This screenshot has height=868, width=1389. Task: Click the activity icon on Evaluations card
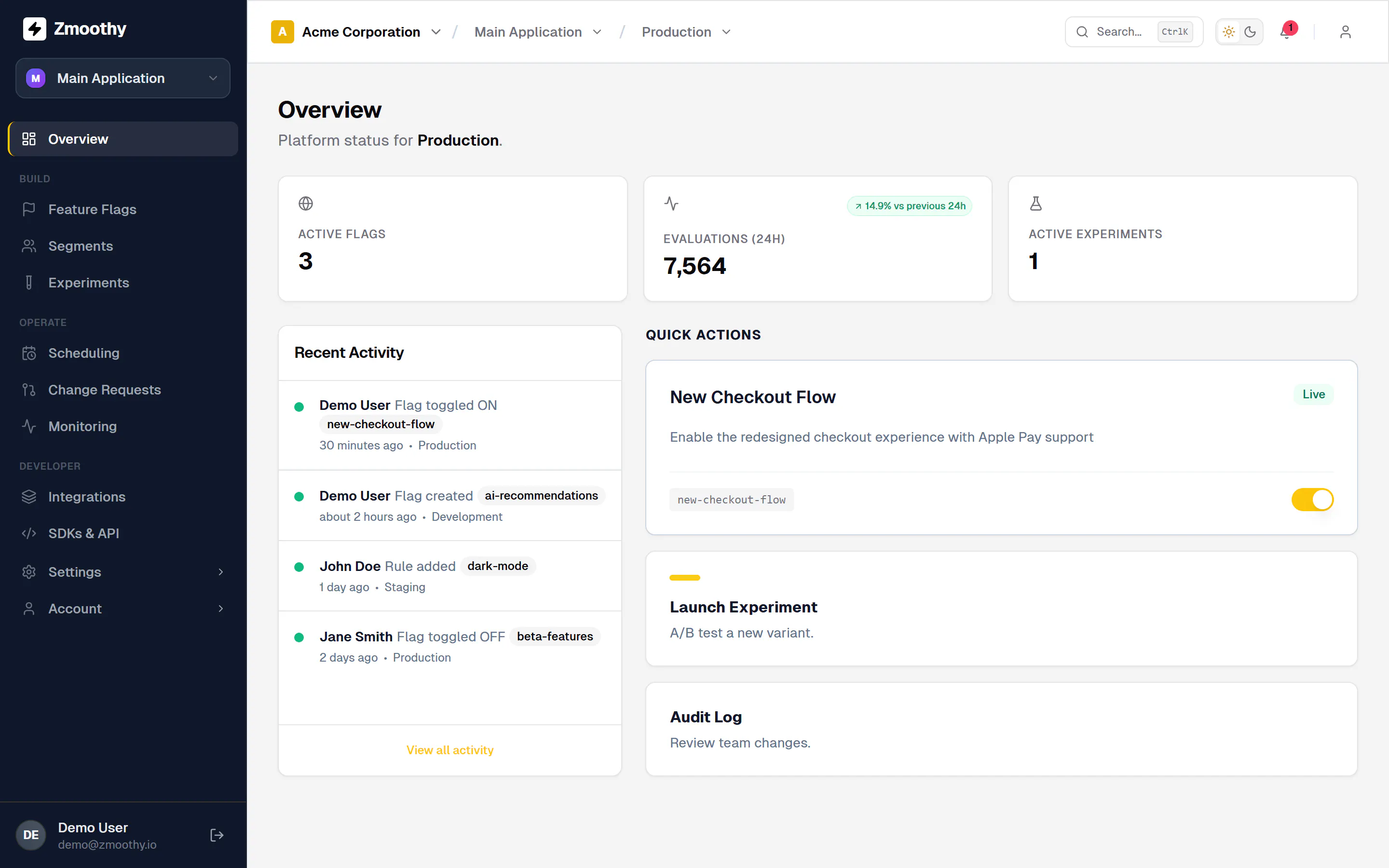pyautogui.click(x=671, y=203)
